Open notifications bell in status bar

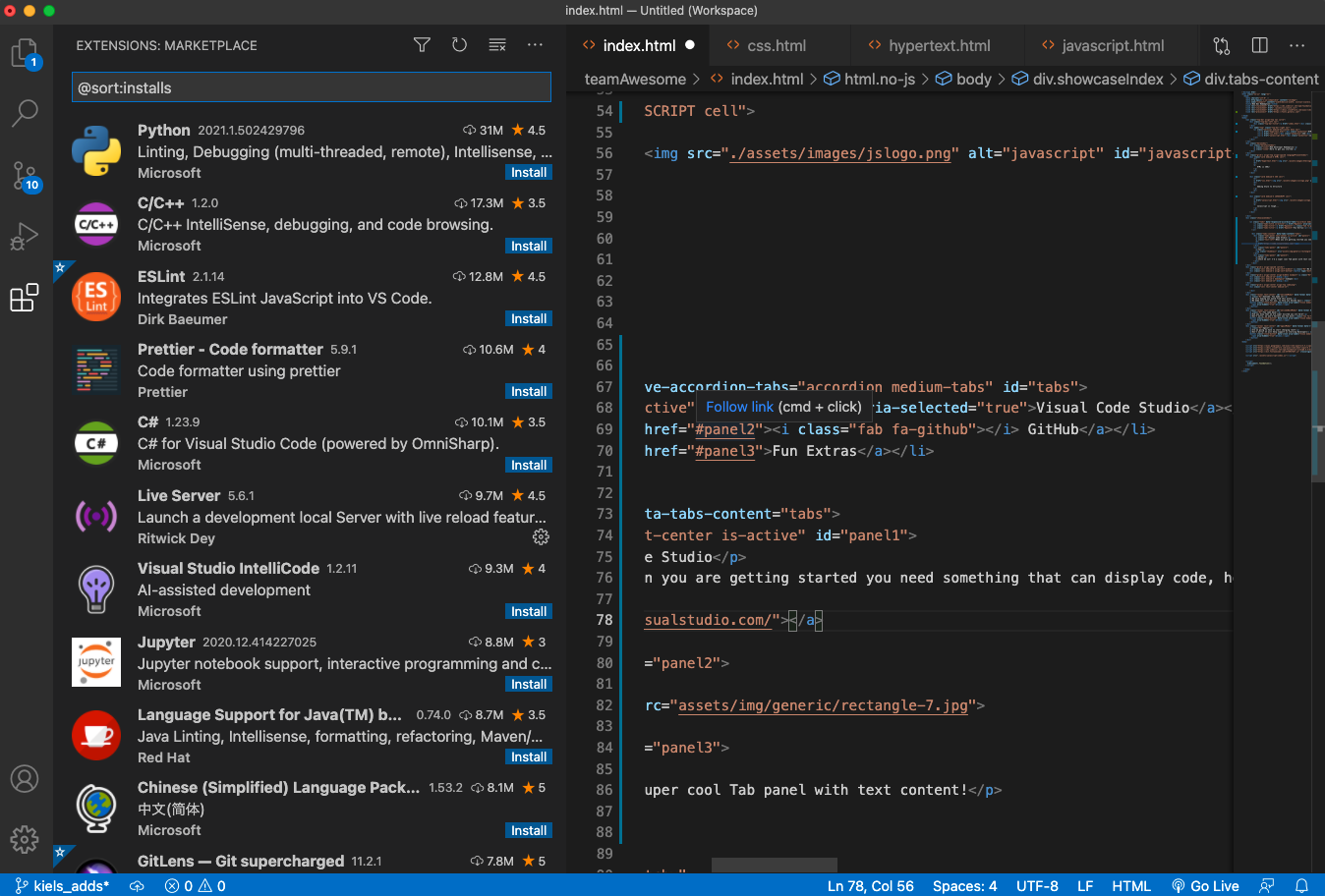click(1301, 885)
